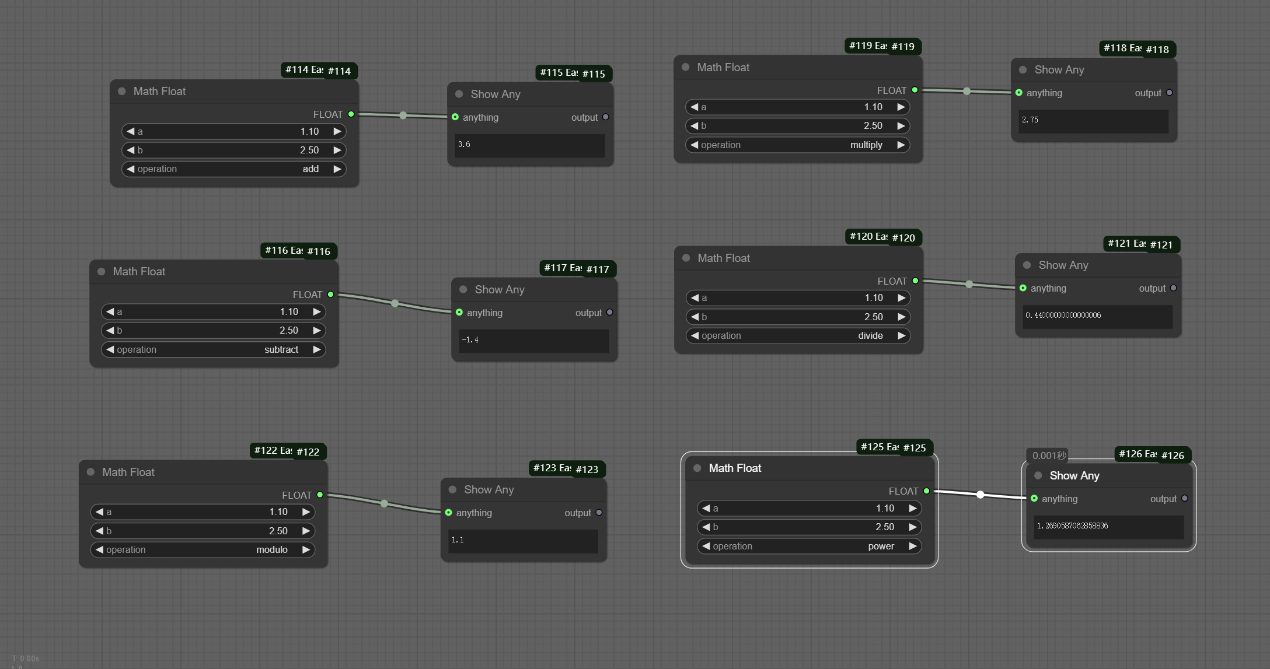Decrease value b in the subtract node

point(109,331)
